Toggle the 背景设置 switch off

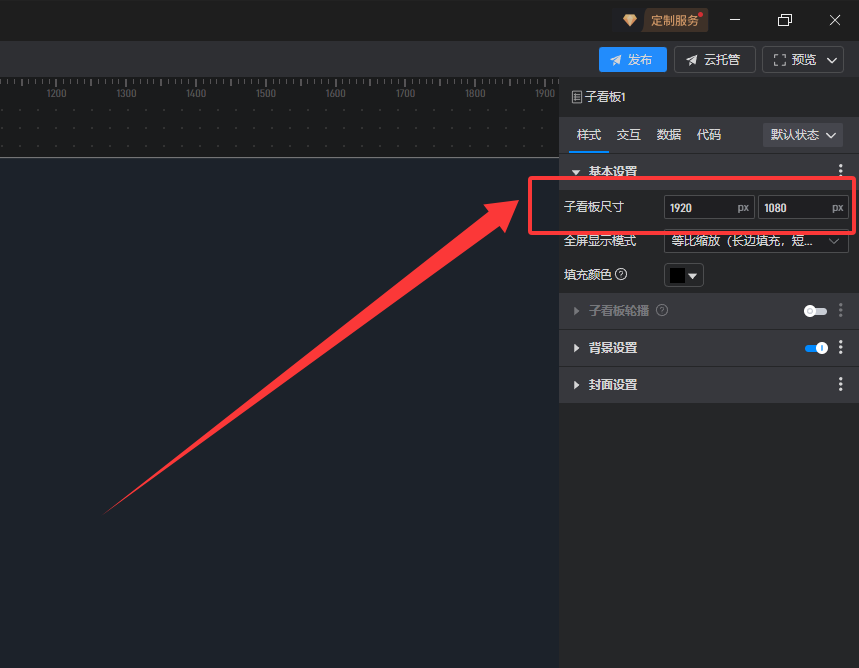point(816,348)
